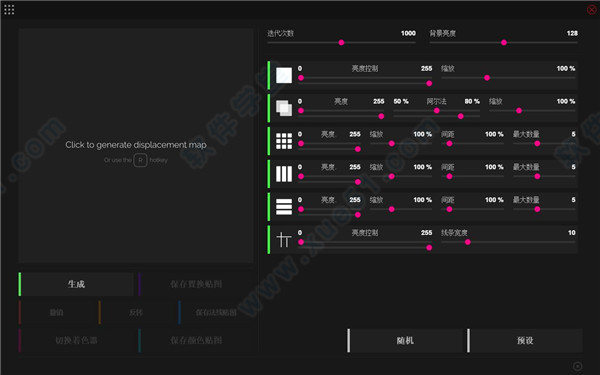The image size is (600, 375).
Task: Click the 背景亮度 background brightness slider handle
Action: (504, 42)
